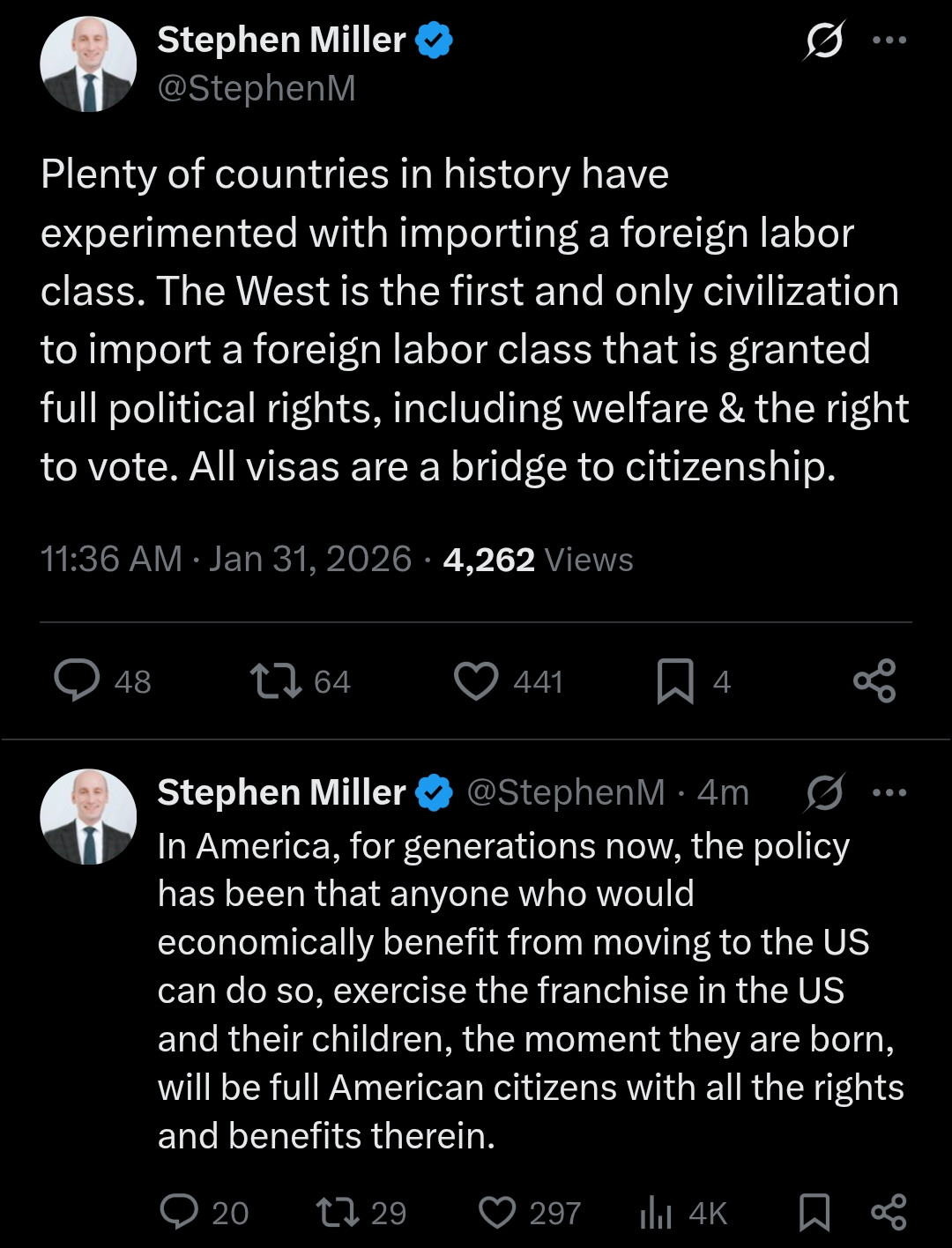This screenshot has width=952, height=1248.
Task: Open the more options menu on main post
Action: (x=889, y=41)
